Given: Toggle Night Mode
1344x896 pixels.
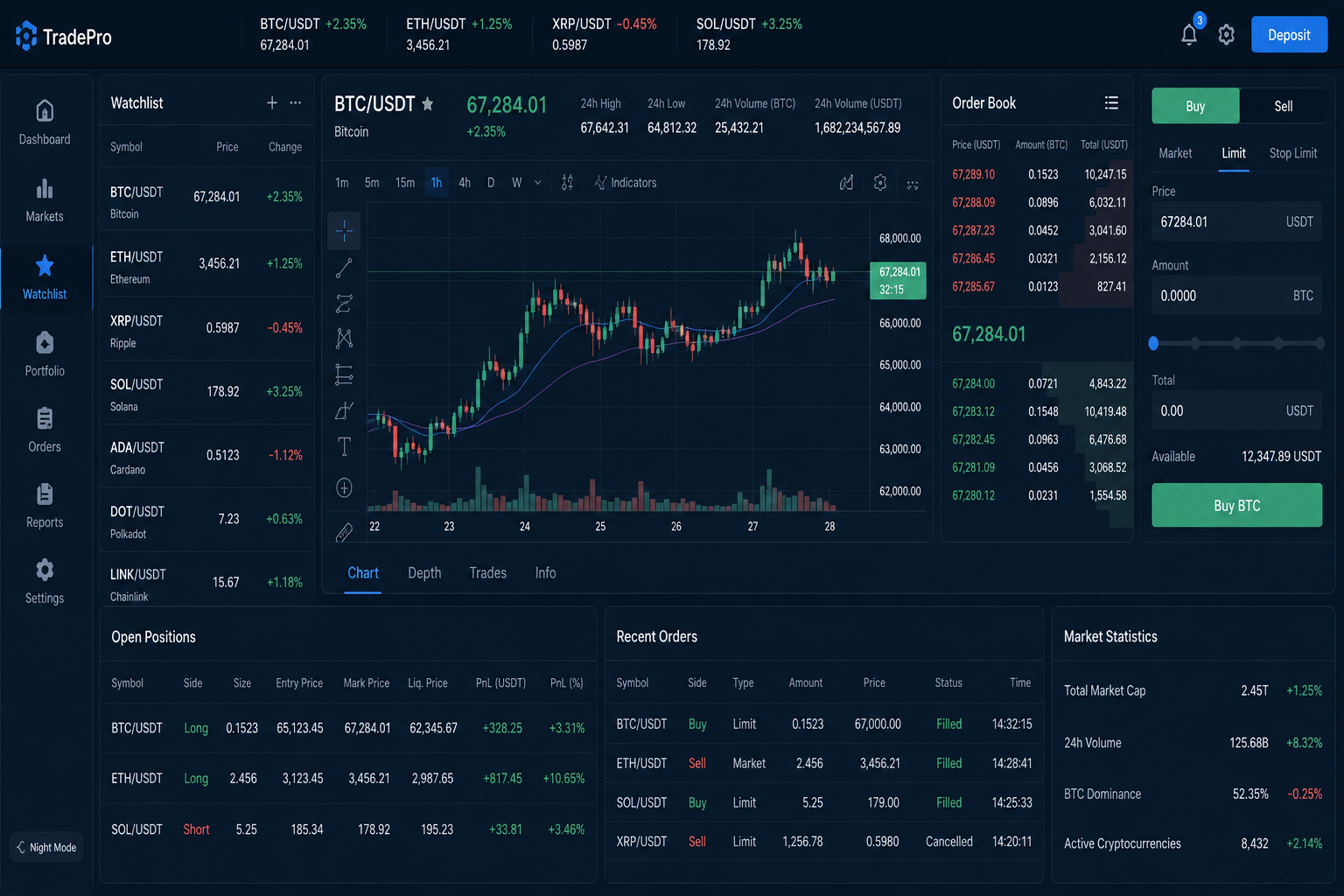Looking at the screenshot, I should [x=46, y=847].
